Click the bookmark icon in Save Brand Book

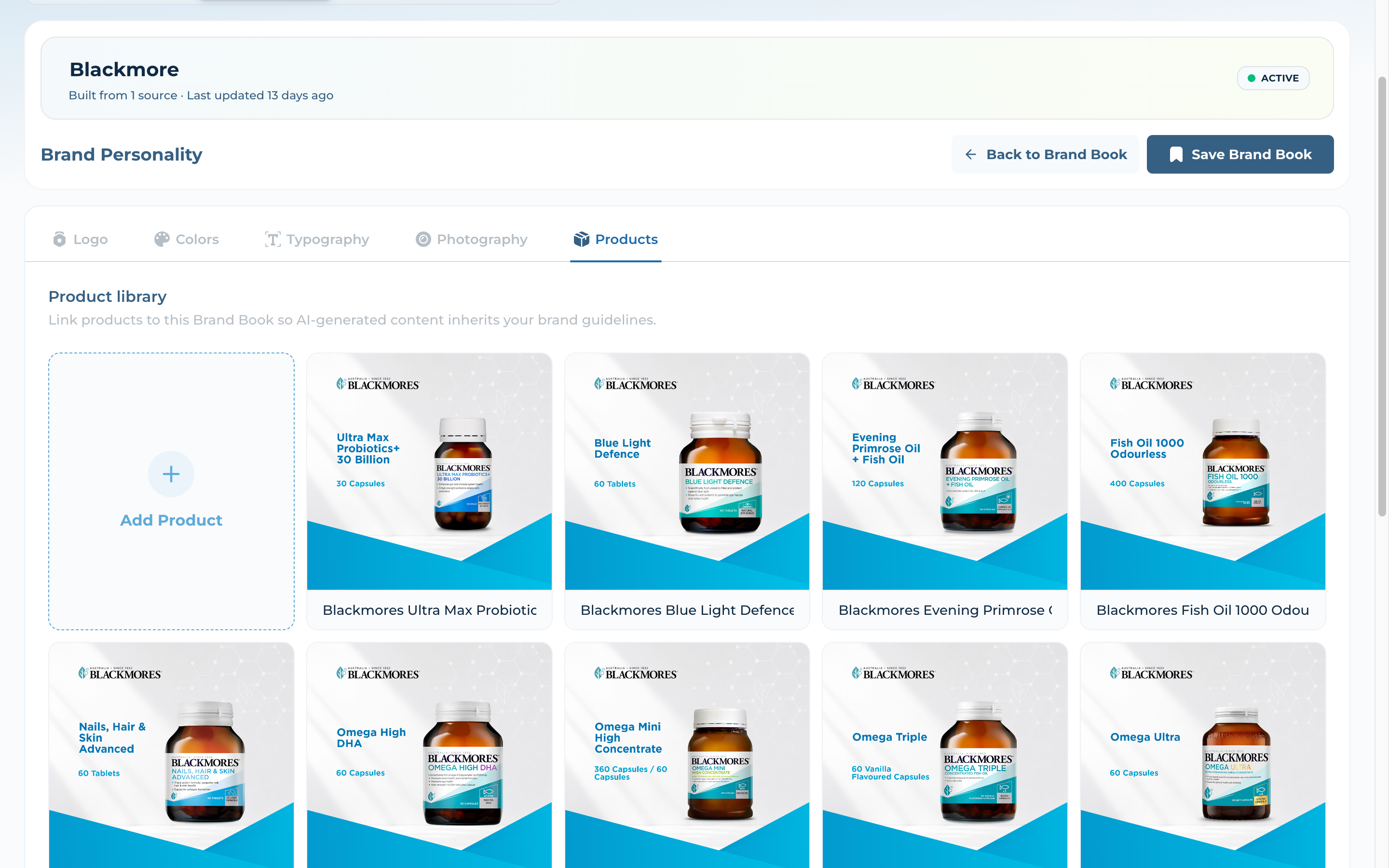(x=1176, y=154)
